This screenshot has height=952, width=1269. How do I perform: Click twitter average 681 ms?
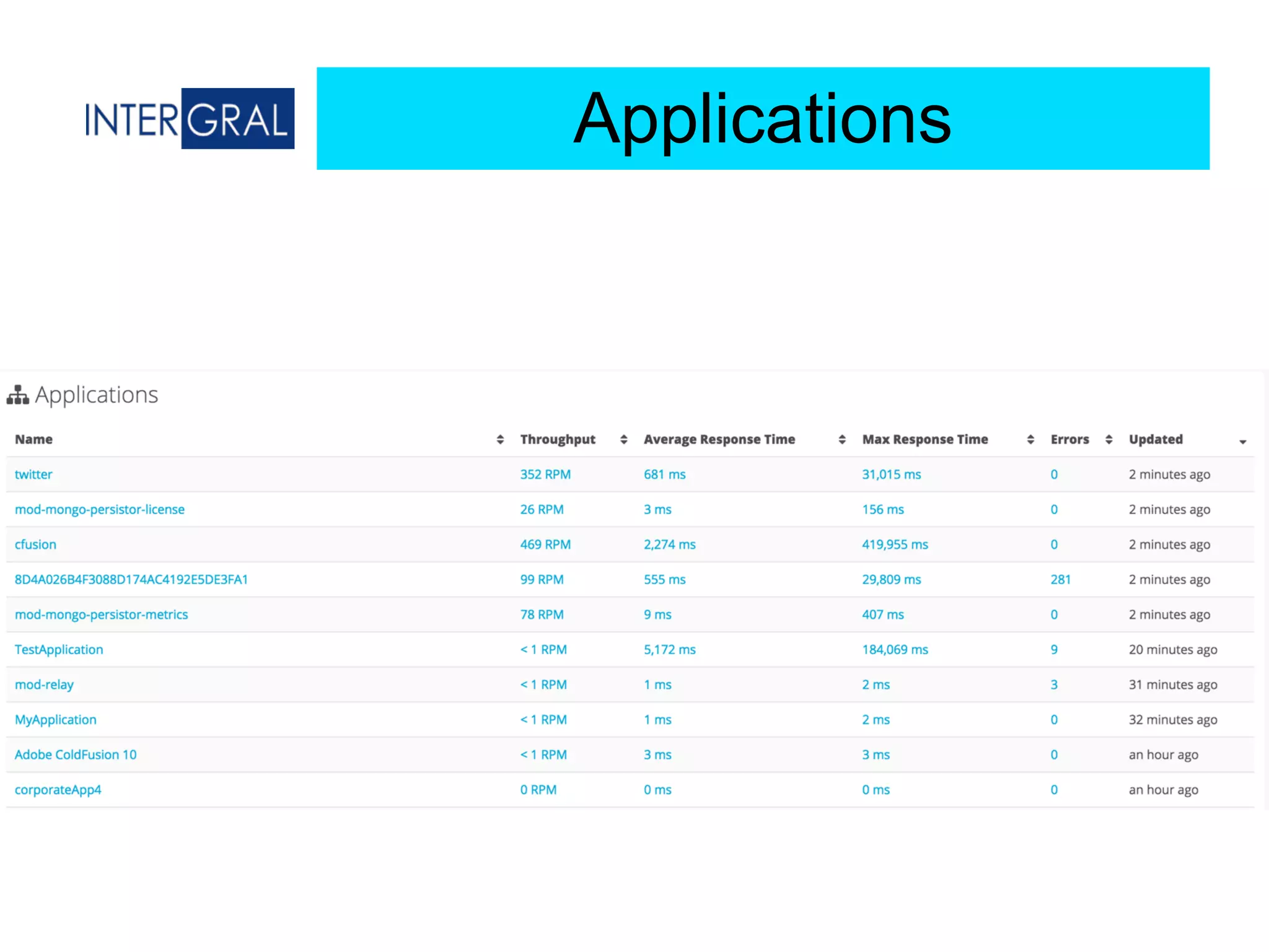tap(664, 474)
